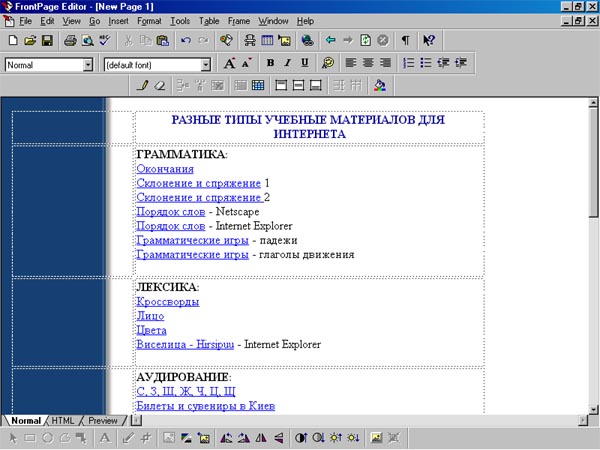Click the Insert Image toolbar icon

pyautogui.click(x=284, y=41)
